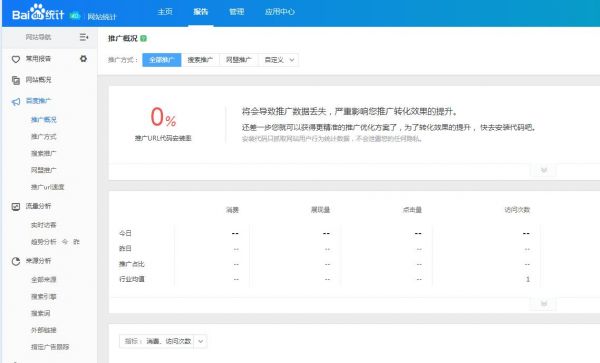
Task: Open 搜索词 in the sidebar
Action: [41, 313]
